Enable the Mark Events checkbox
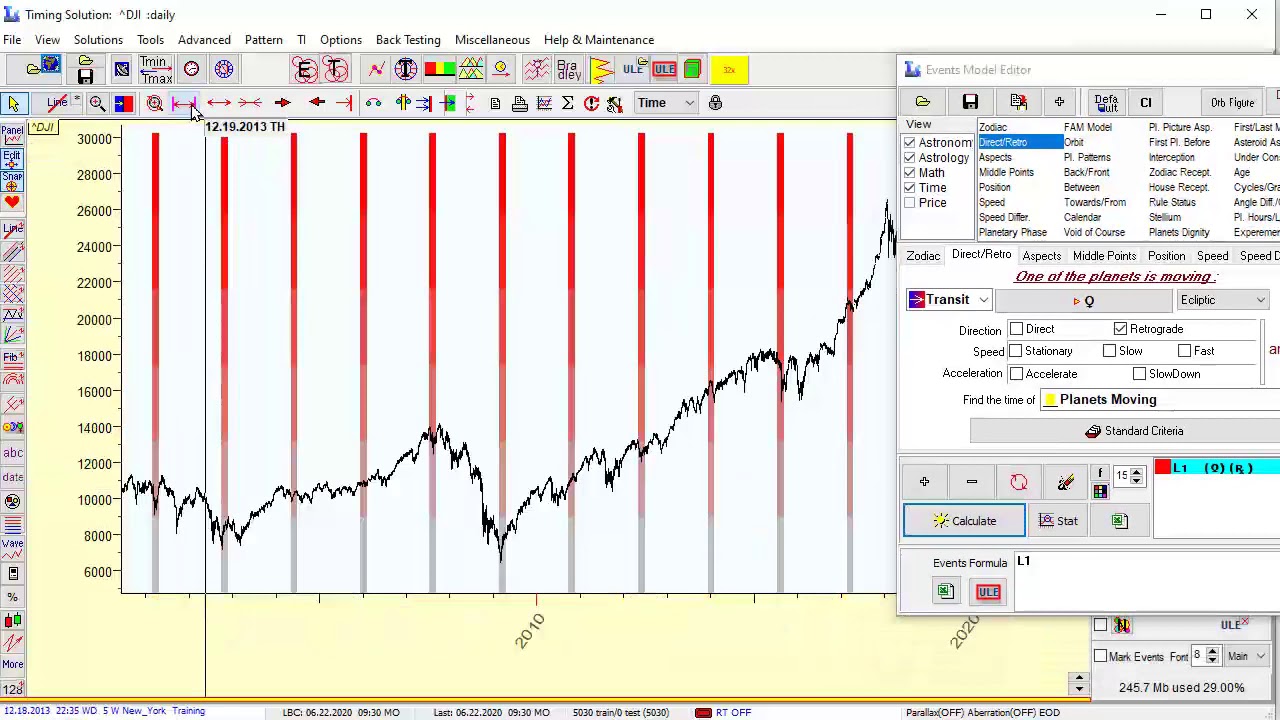Image resolution: width=1280 pixels, height=720 pixels. [x=1100, y=657]
